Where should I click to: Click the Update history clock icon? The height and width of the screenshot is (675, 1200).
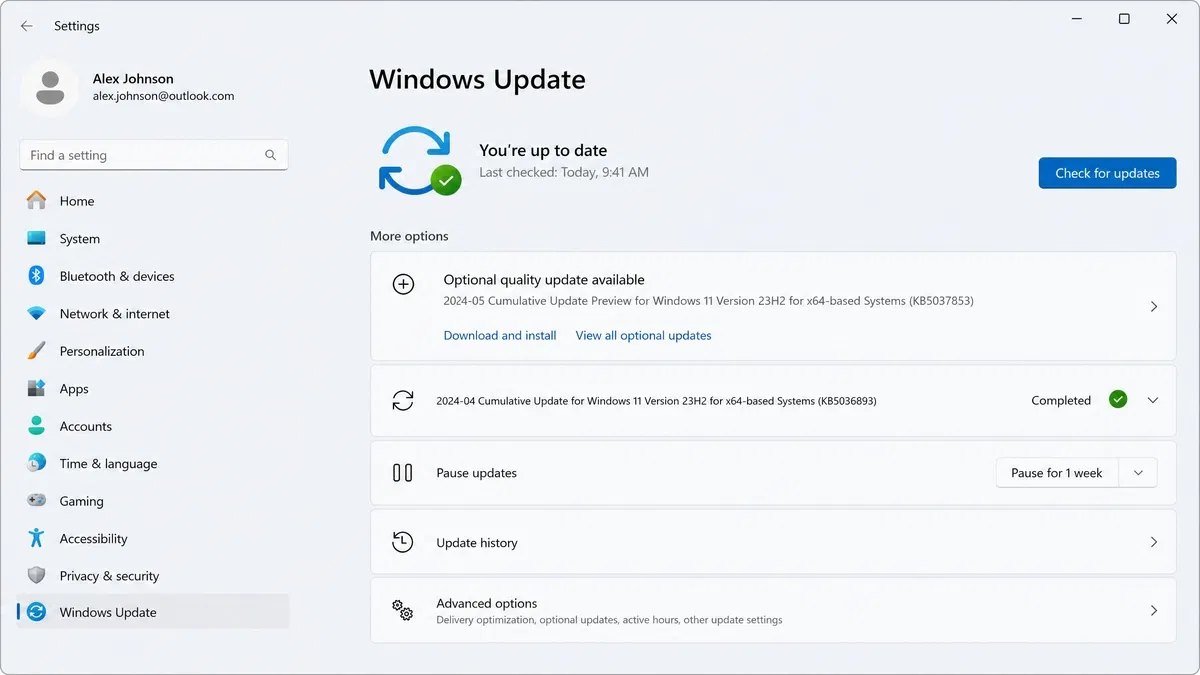(403, 542)
